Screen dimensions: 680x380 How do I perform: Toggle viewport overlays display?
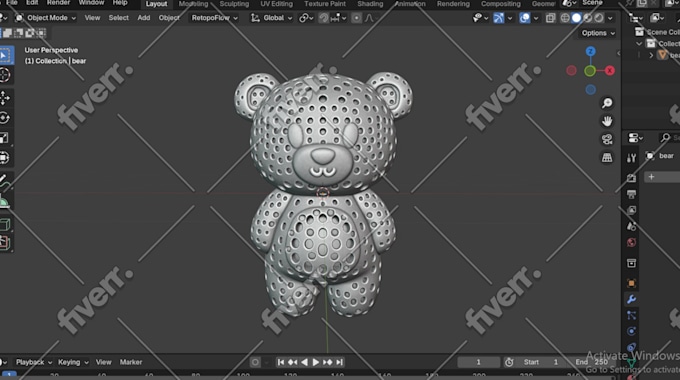[x=524, y=18]
